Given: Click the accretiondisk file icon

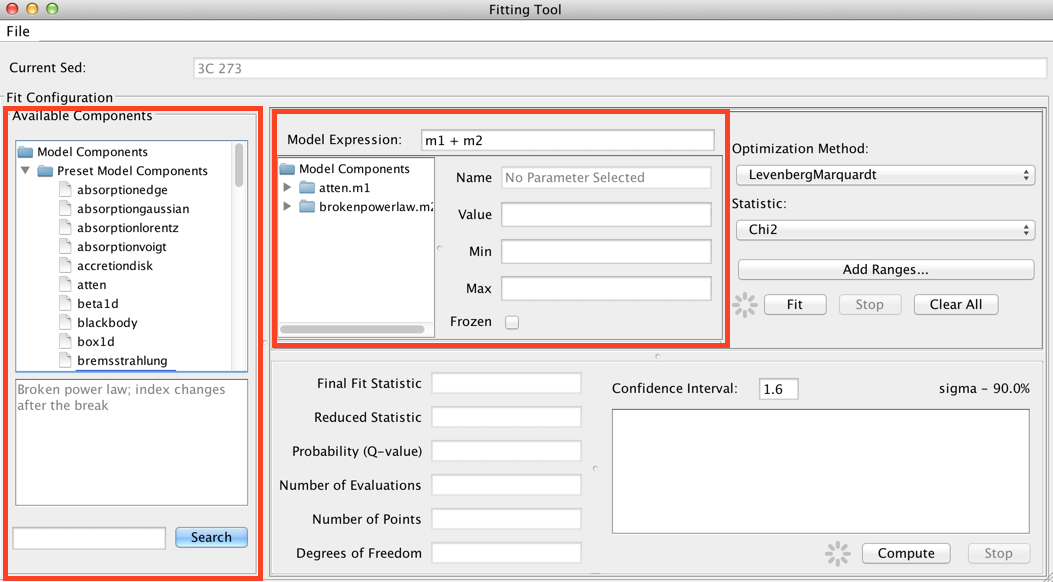Looking at the screenshot, I should [65, 266].
